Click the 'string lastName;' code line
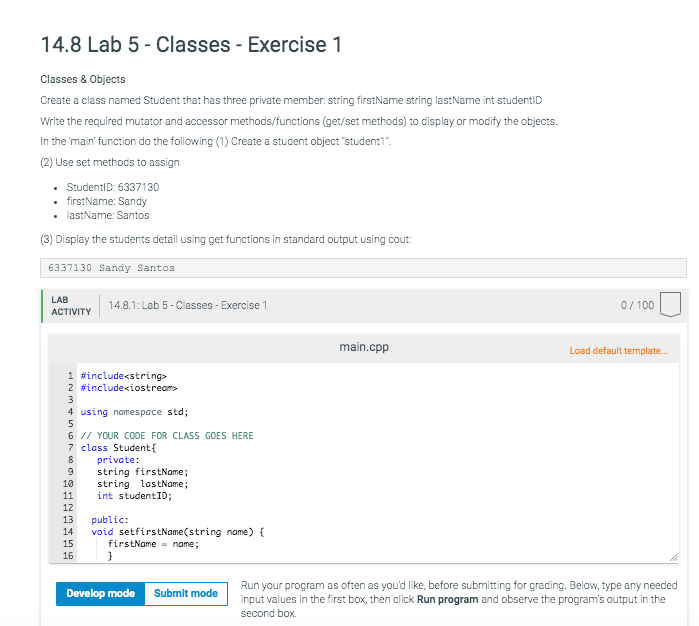Viewport: 699px width, 626px height. [143, 484]
